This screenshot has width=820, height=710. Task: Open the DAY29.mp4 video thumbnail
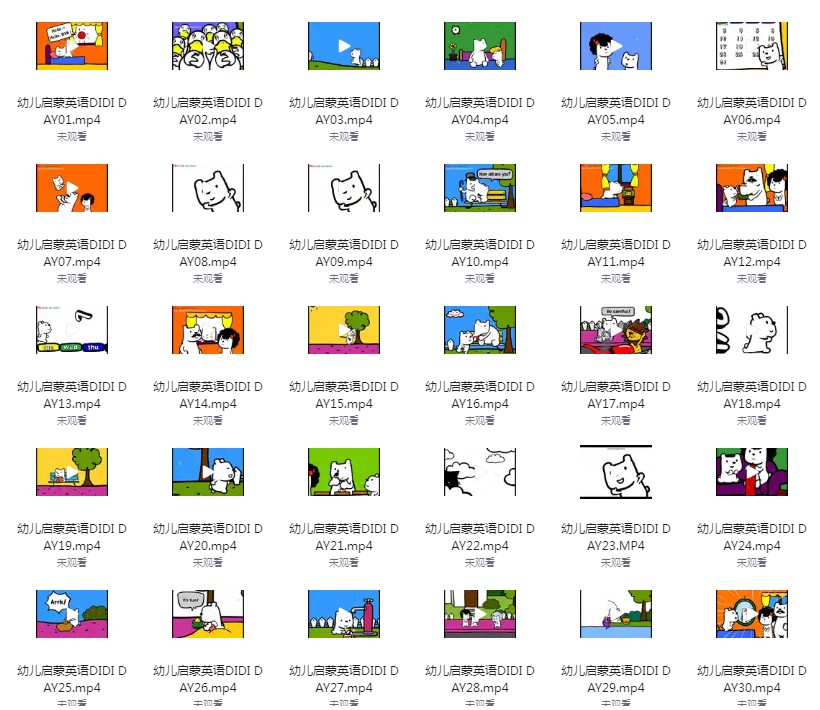click(616, 614)
